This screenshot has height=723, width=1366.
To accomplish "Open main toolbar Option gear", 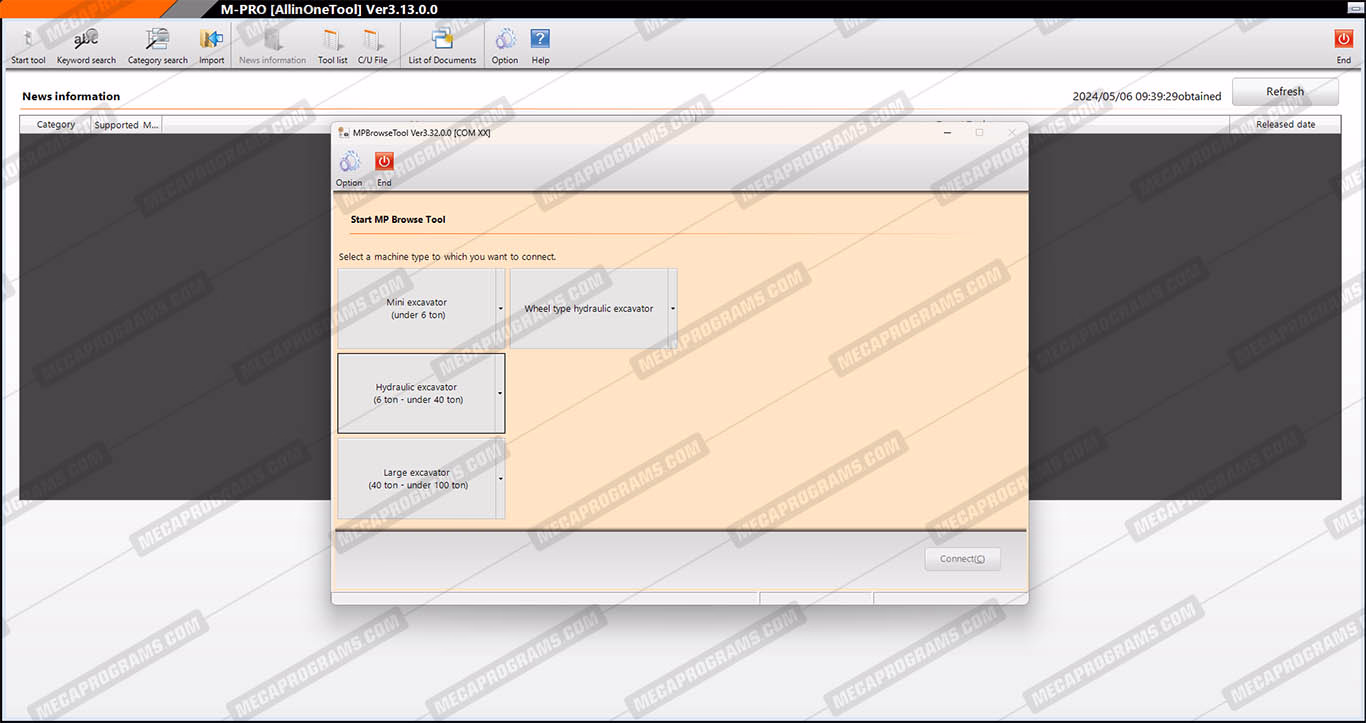I will point(505,46).
